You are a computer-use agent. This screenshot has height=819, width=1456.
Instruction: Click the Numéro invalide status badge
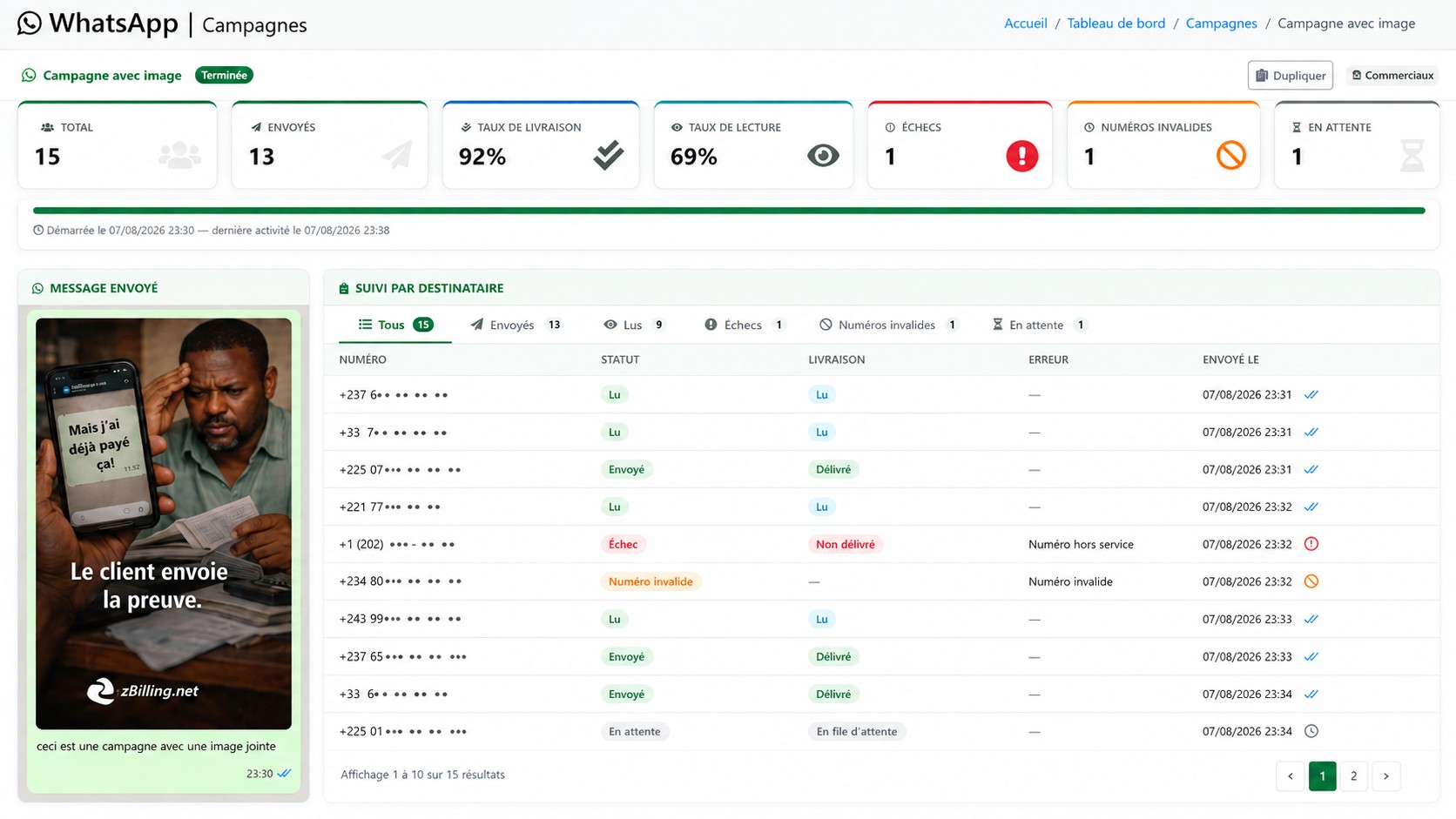coord(650,581)
